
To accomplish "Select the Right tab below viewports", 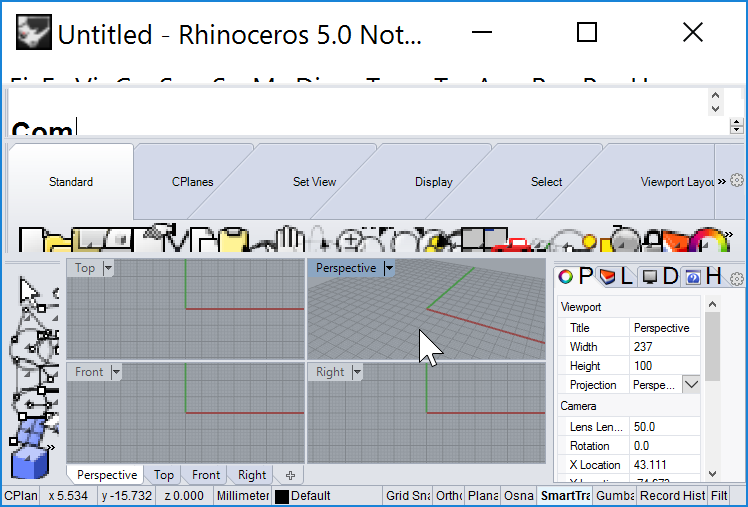I will coord(251,475).
